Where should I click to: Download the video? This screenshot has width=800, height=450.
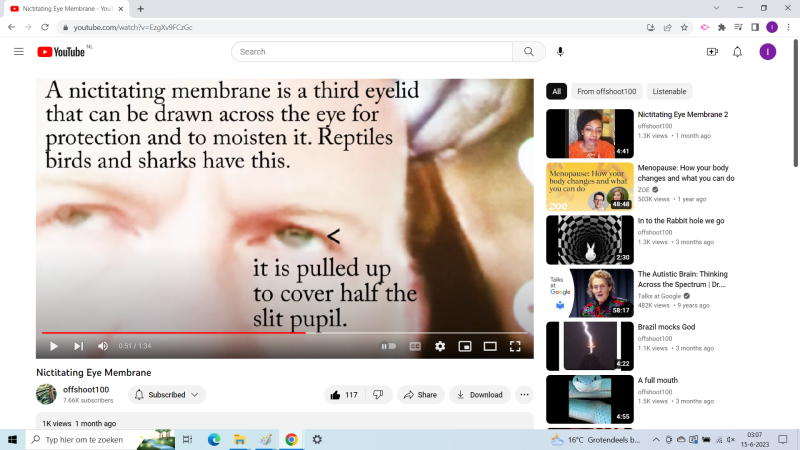(480, 395)
